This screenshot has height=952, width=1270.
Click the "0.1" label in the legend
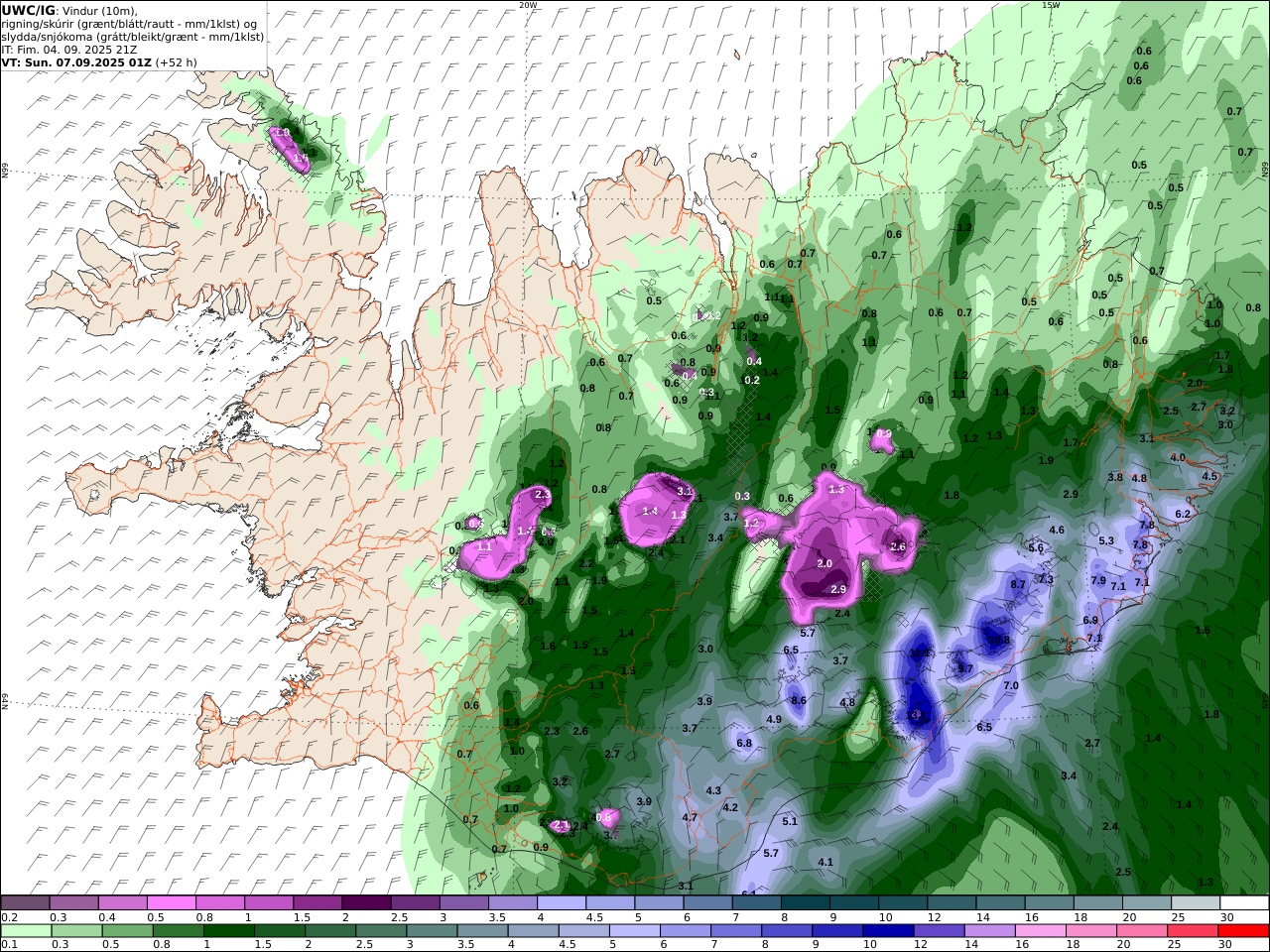tap(8, 945)
